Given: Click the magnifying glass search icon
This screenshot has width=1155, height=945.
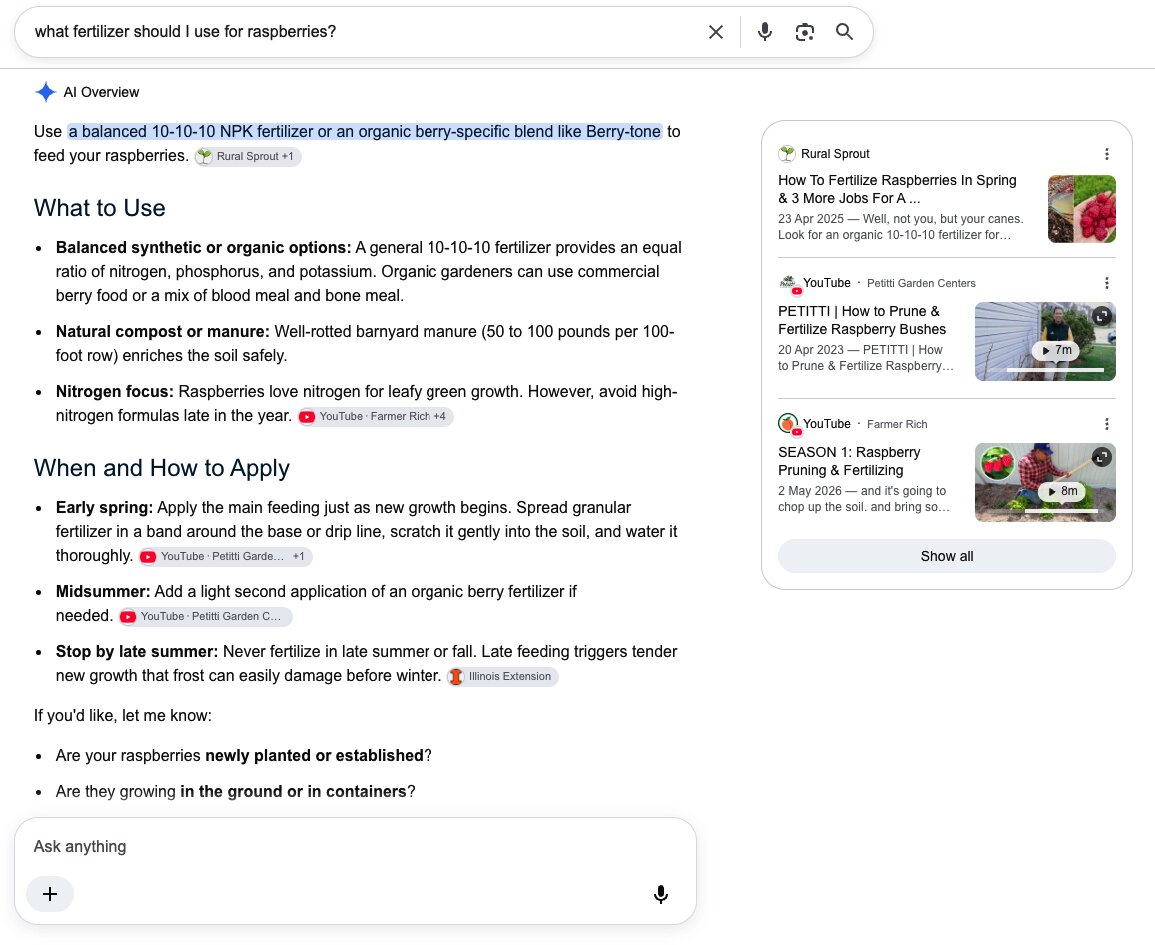Looking at the screenshot, I should point(844,32).
